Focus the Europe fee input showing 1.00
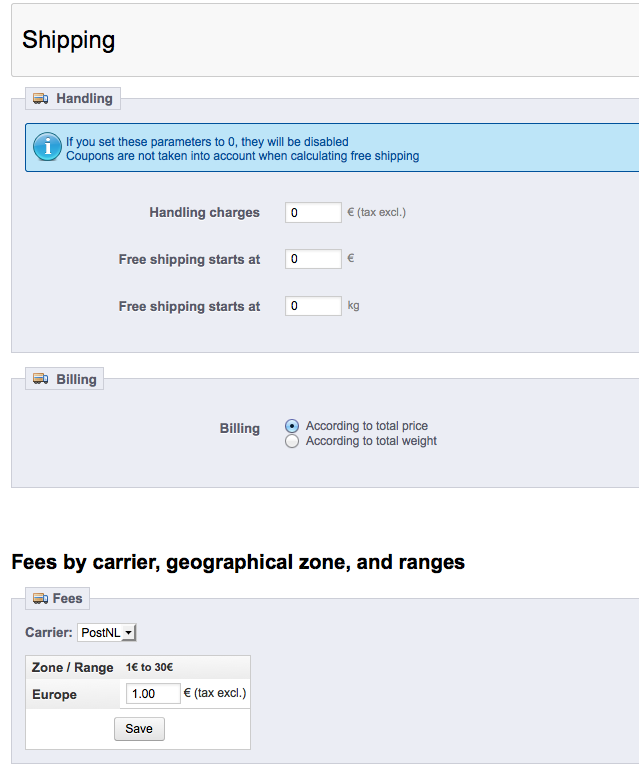 point(153,694)
